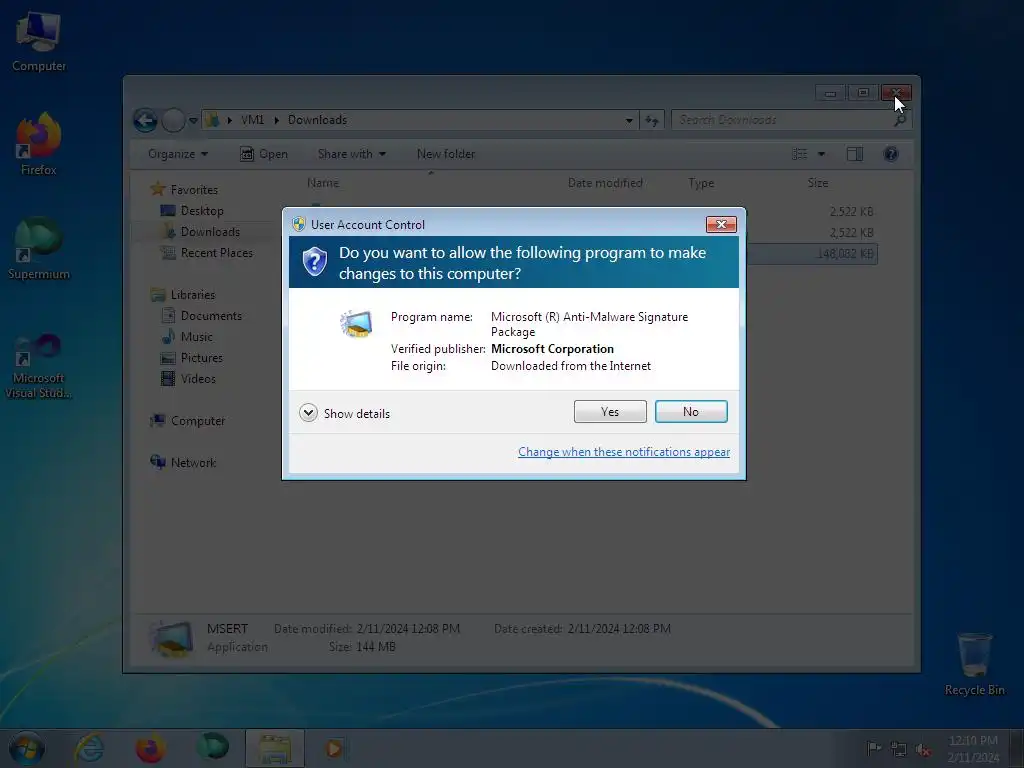The image size is (1024, 768).
Task: Sort by Type column header
Action: pyautogui.click(x=701, y=184)
